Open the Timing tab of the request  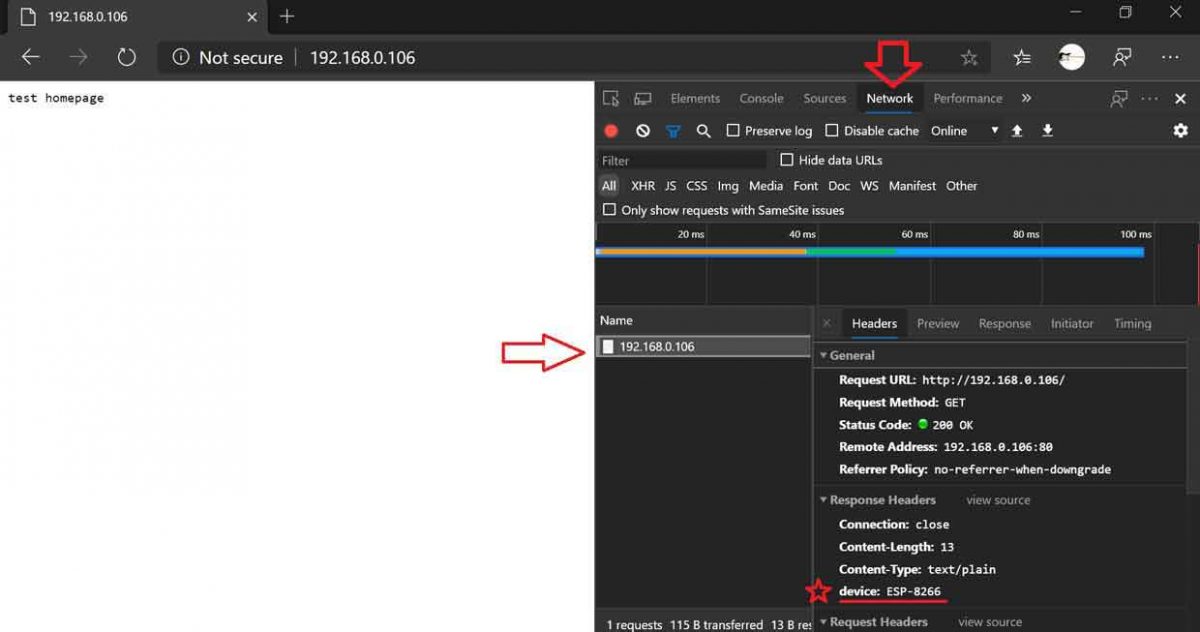tap(1133, 324)
